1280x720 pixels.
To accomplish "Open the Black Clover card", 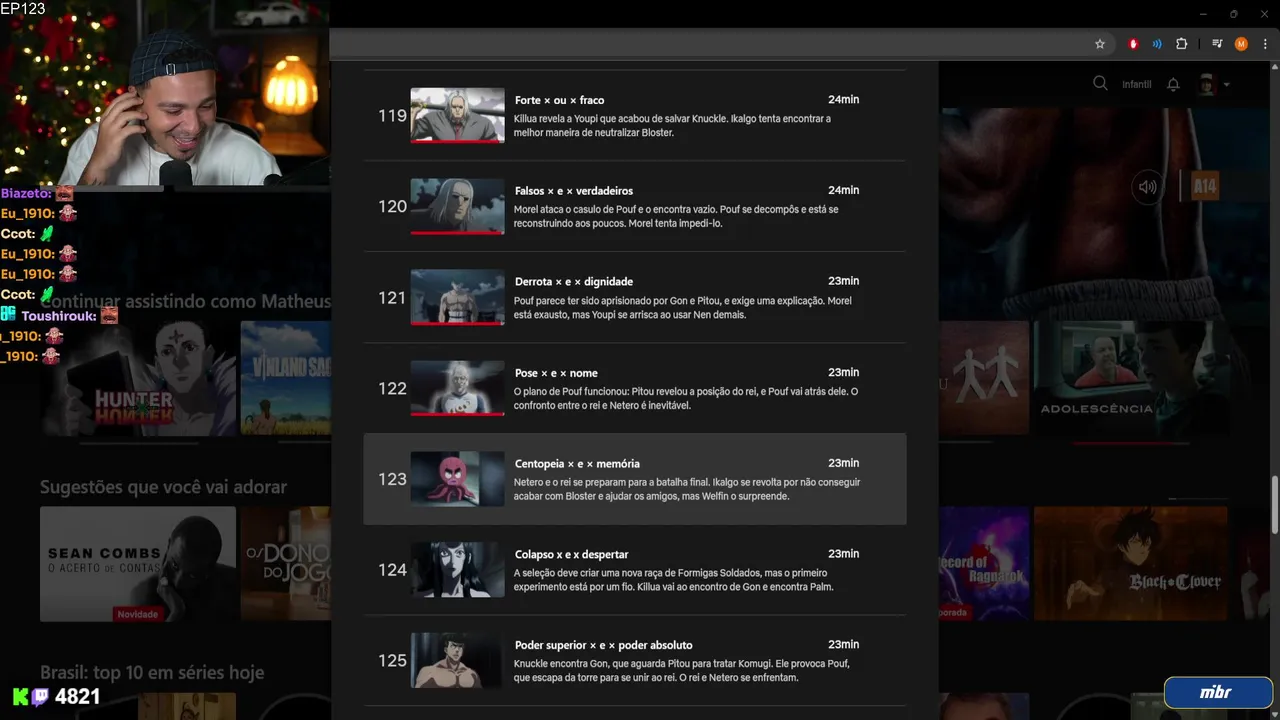I will [1130, 564].
